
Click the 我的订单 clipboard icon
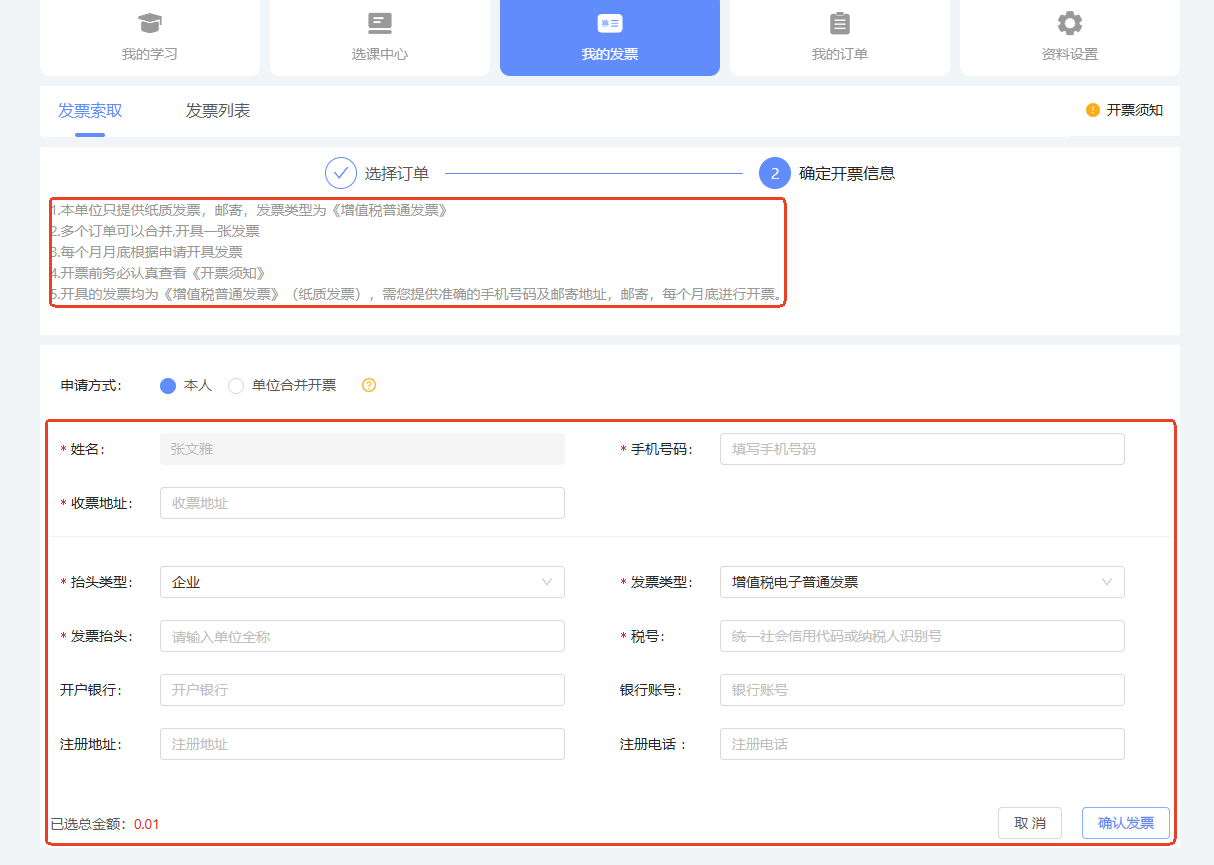(x=840, y=23)
